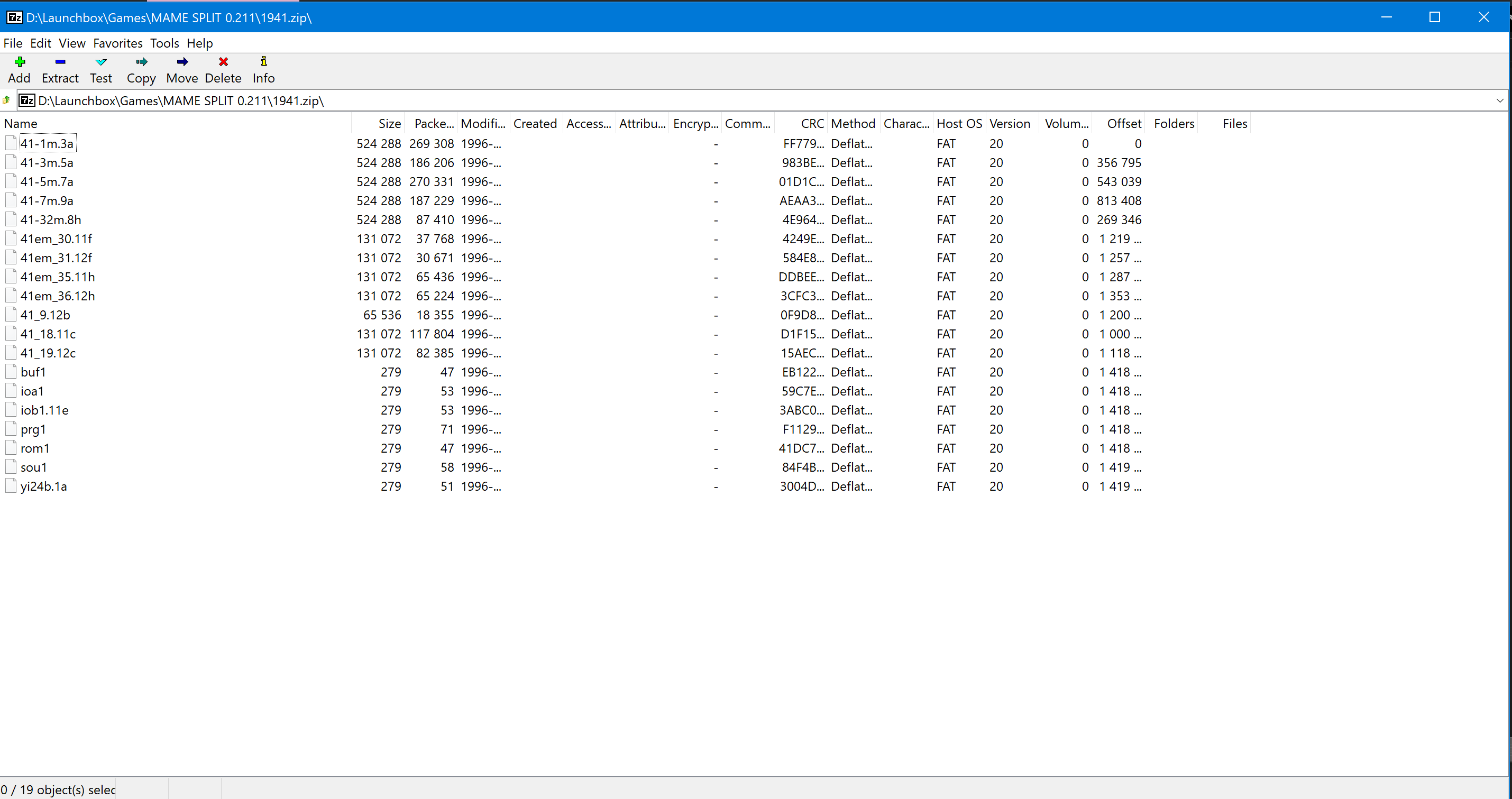This screenshot has width=1512, height=799.
Task: Select file icon of 41-32m.8h
Action: tap(11, 219)
